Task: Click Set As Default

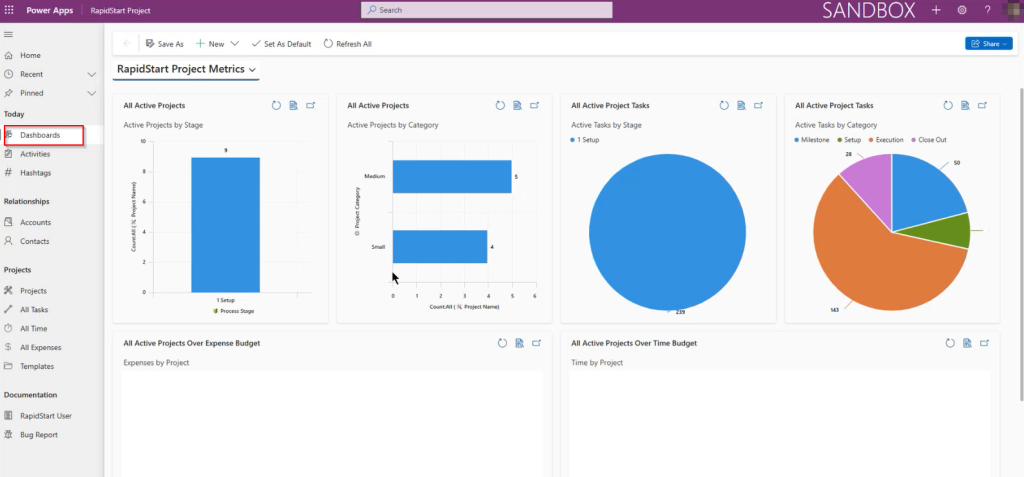Action: pyautogui.click(x=281, y=44)
